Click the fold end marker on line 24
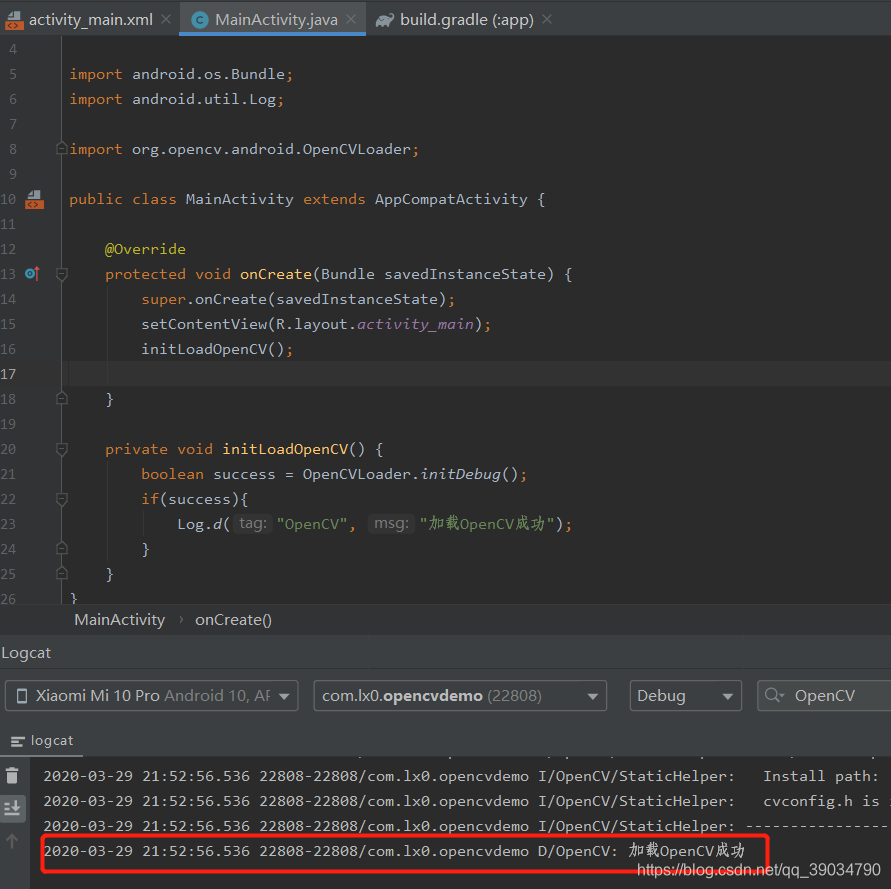This screenshot has width=891, height=889. click(62, 549)
